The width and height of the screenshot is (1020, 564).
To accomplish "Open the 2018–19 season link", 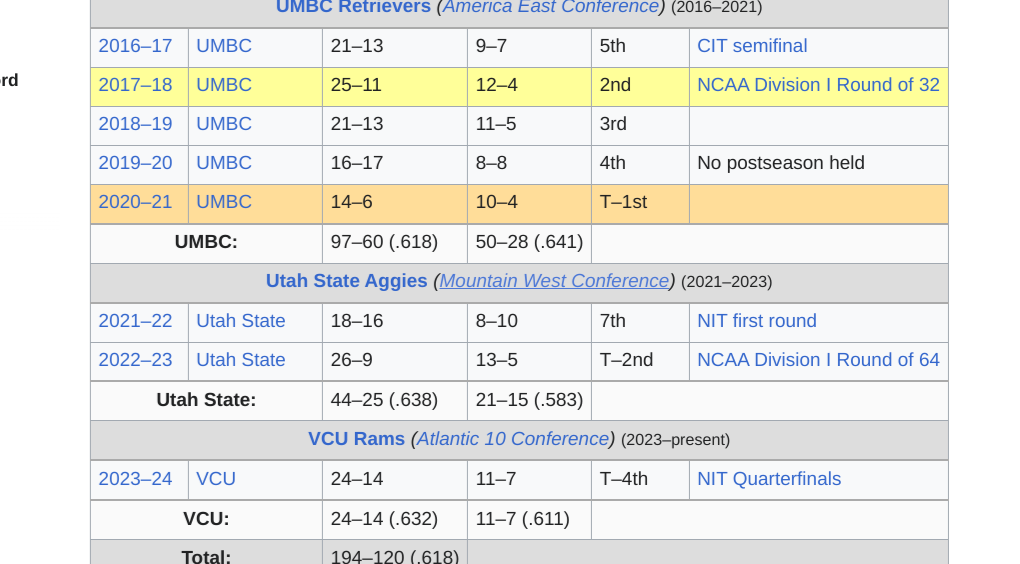I will pyautogui.click(x=135, y=124).
